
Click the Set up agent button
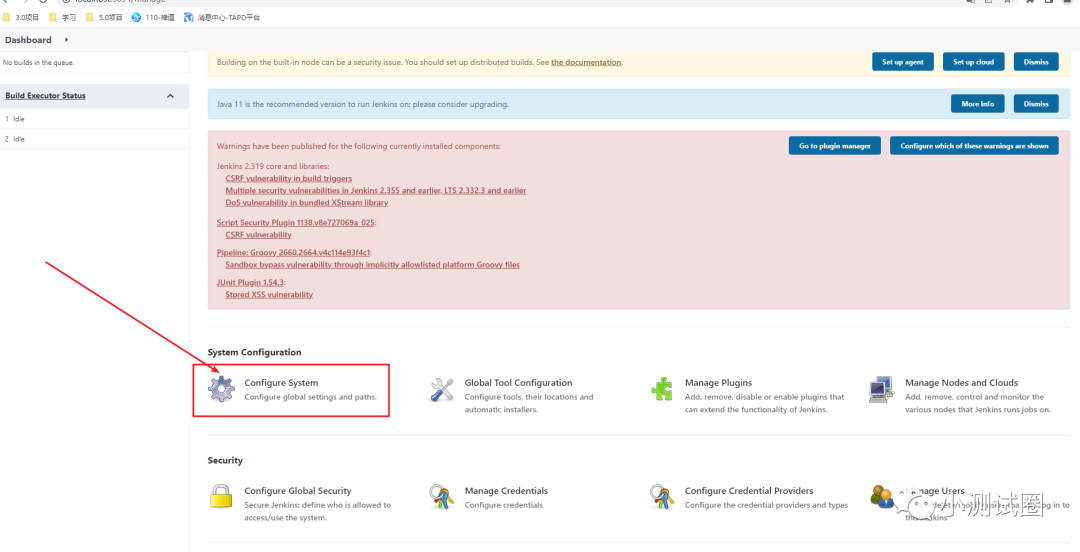pyautogui.click(x=903, y=62)
